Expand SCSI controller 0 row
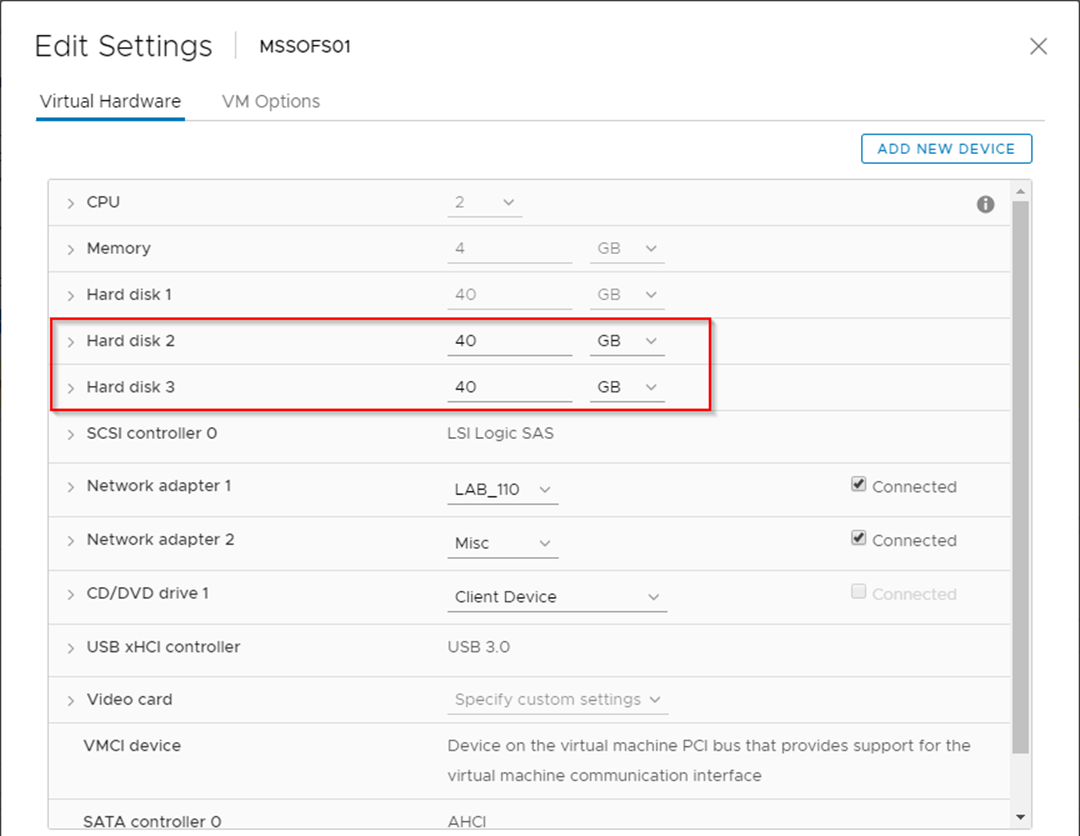 (71, 434)
